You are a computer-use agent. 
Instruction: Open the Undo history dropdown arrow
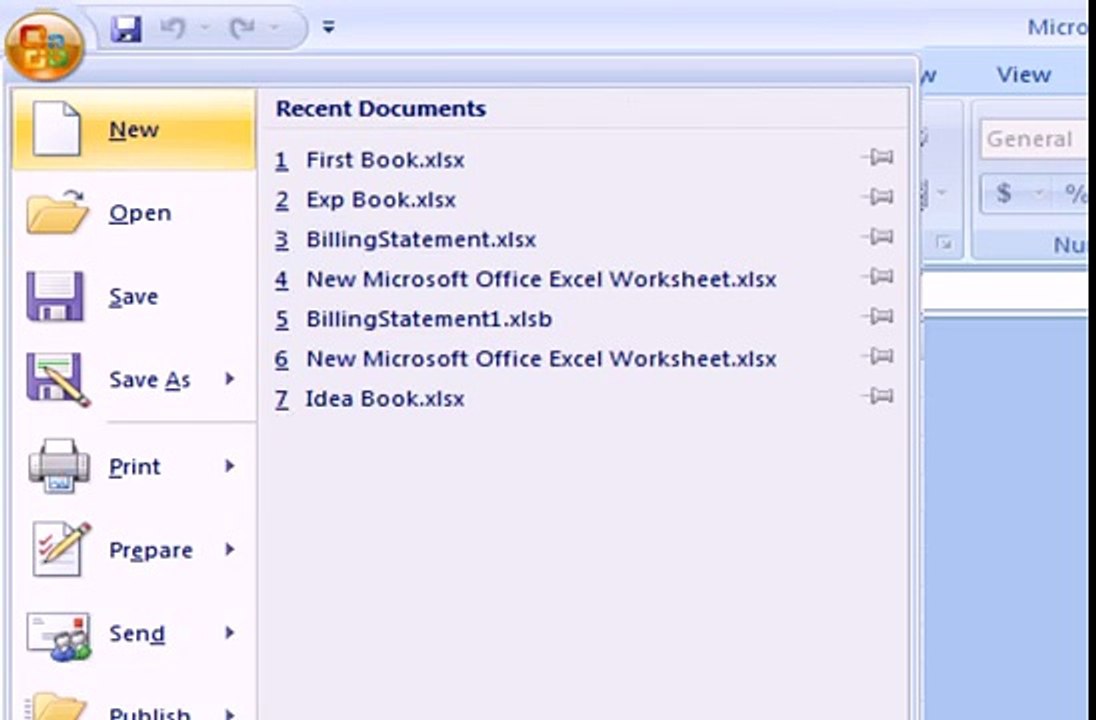coord(205,28)
